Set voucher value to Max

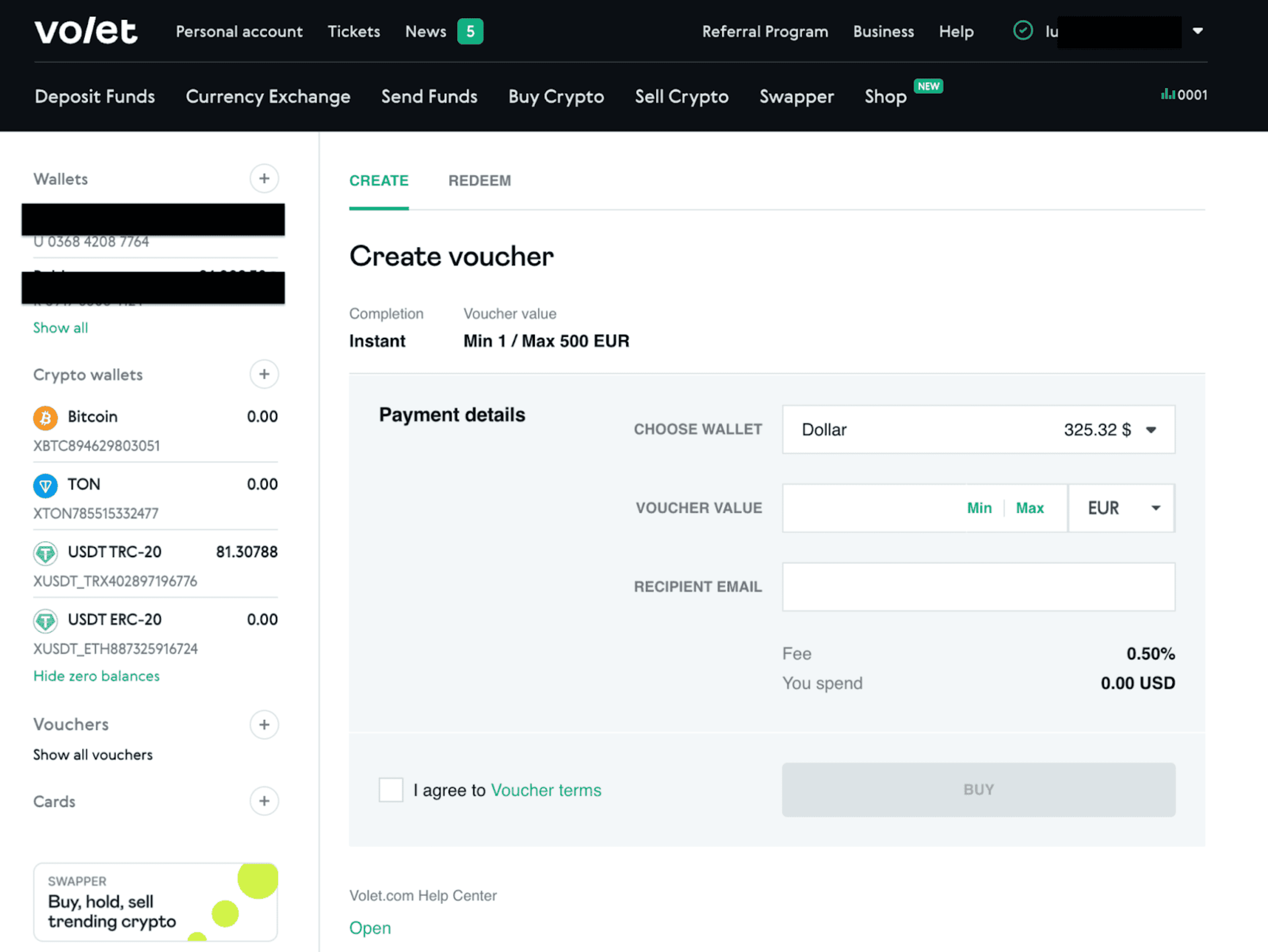1030,508
